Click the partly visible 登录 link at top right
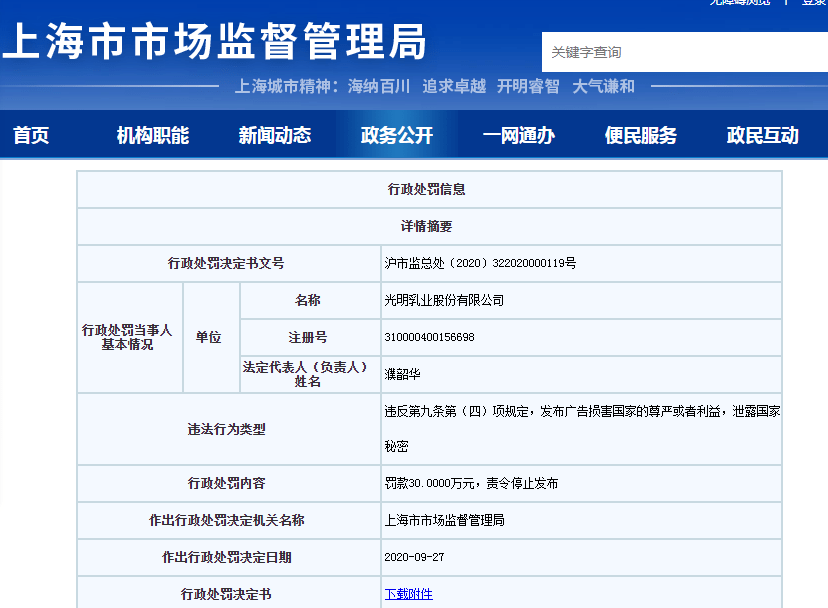This screenshot has height=608, width=828. (x=815, y=3)
